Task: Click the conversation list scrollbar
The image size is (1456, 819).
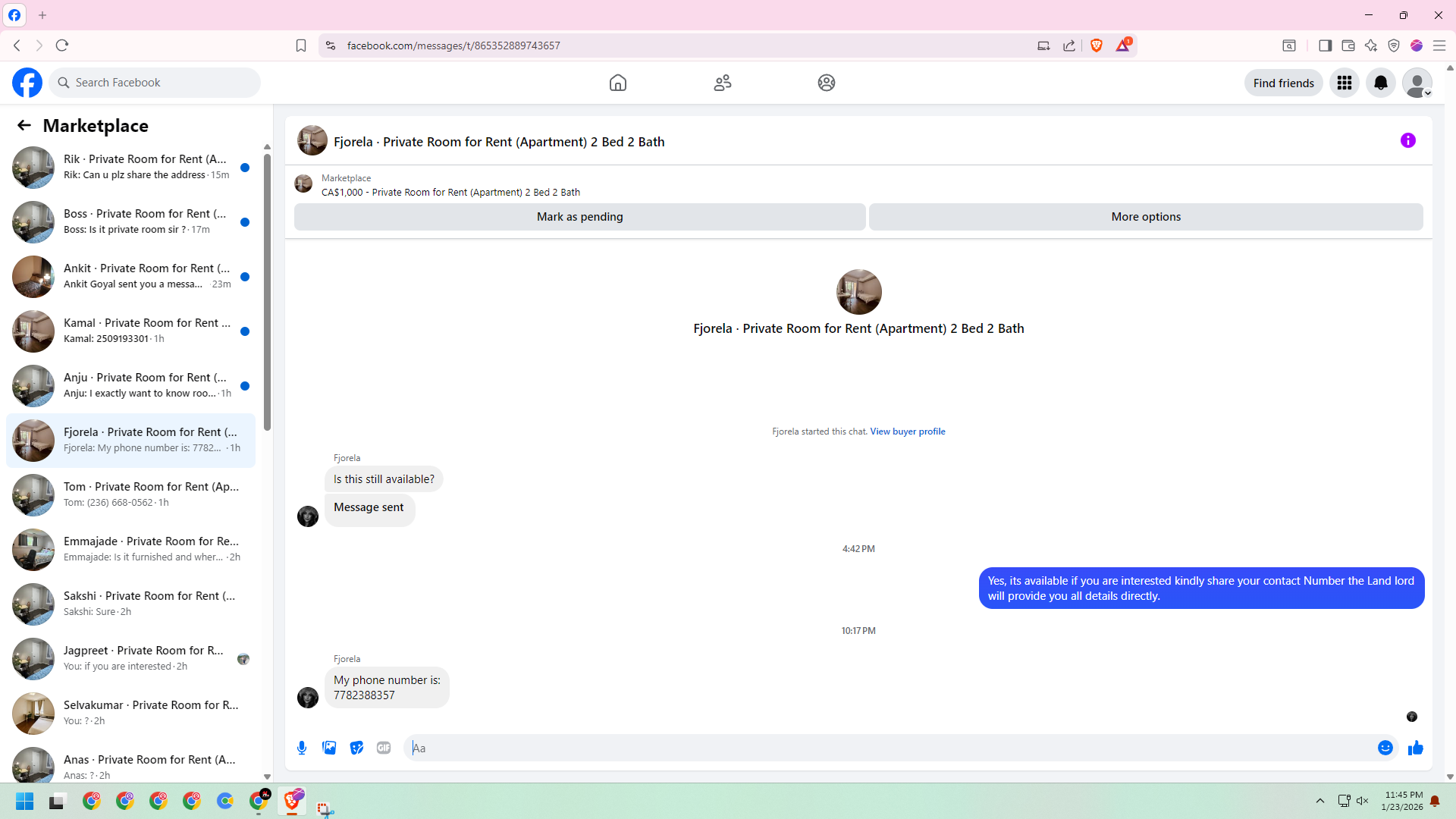Action: tap(267, 292)
